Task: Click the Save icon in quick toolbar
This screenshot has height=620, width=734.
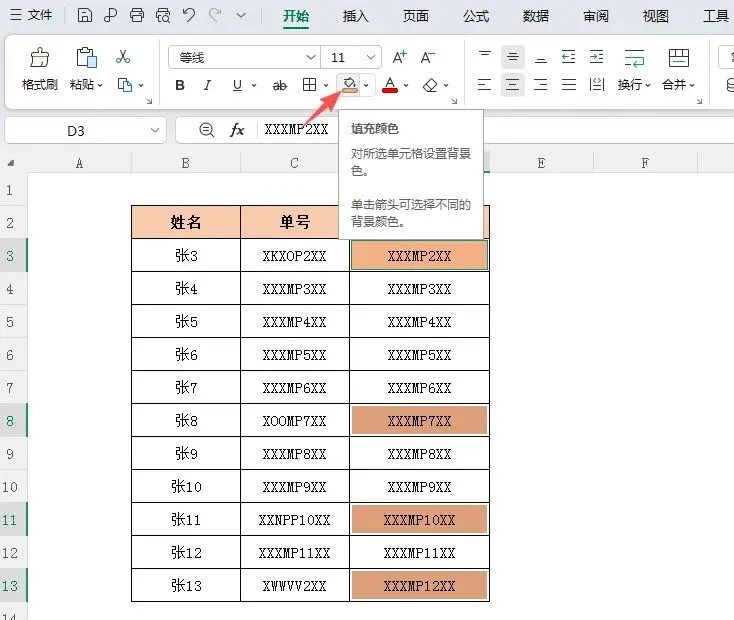Action: tap(85, 15)
